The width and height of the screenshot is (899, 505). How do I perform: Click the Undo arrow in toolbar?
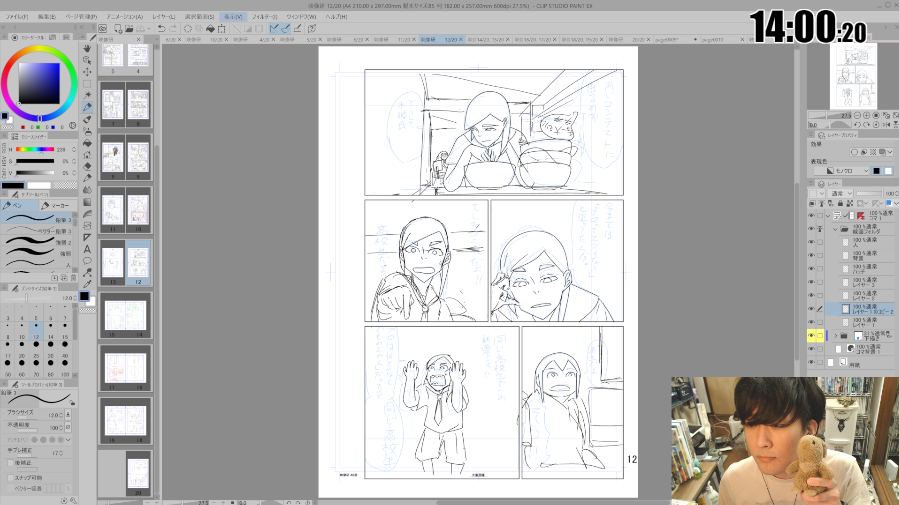point(162,28)
